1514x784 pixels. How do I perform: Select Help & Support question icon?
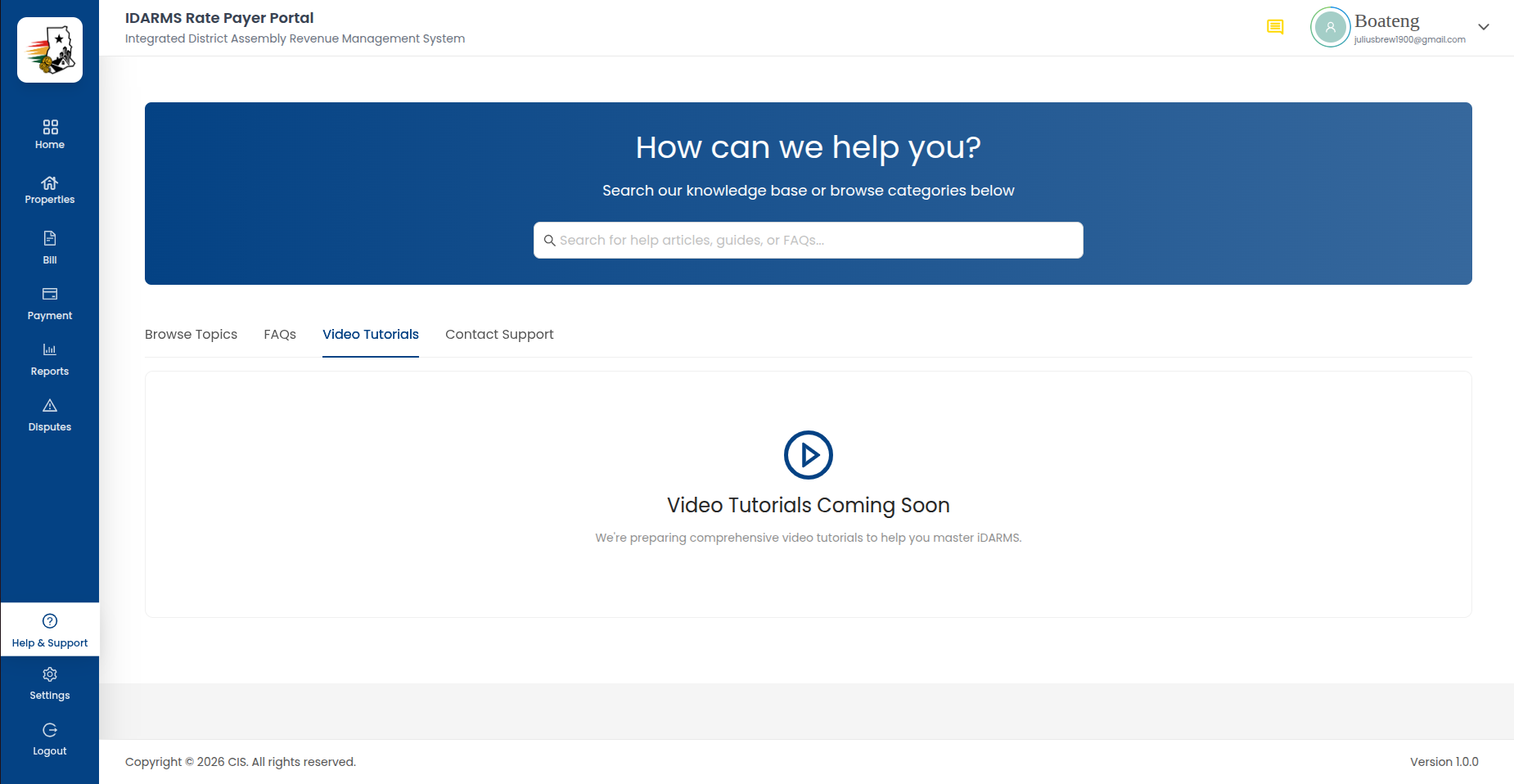click(50, 621)
